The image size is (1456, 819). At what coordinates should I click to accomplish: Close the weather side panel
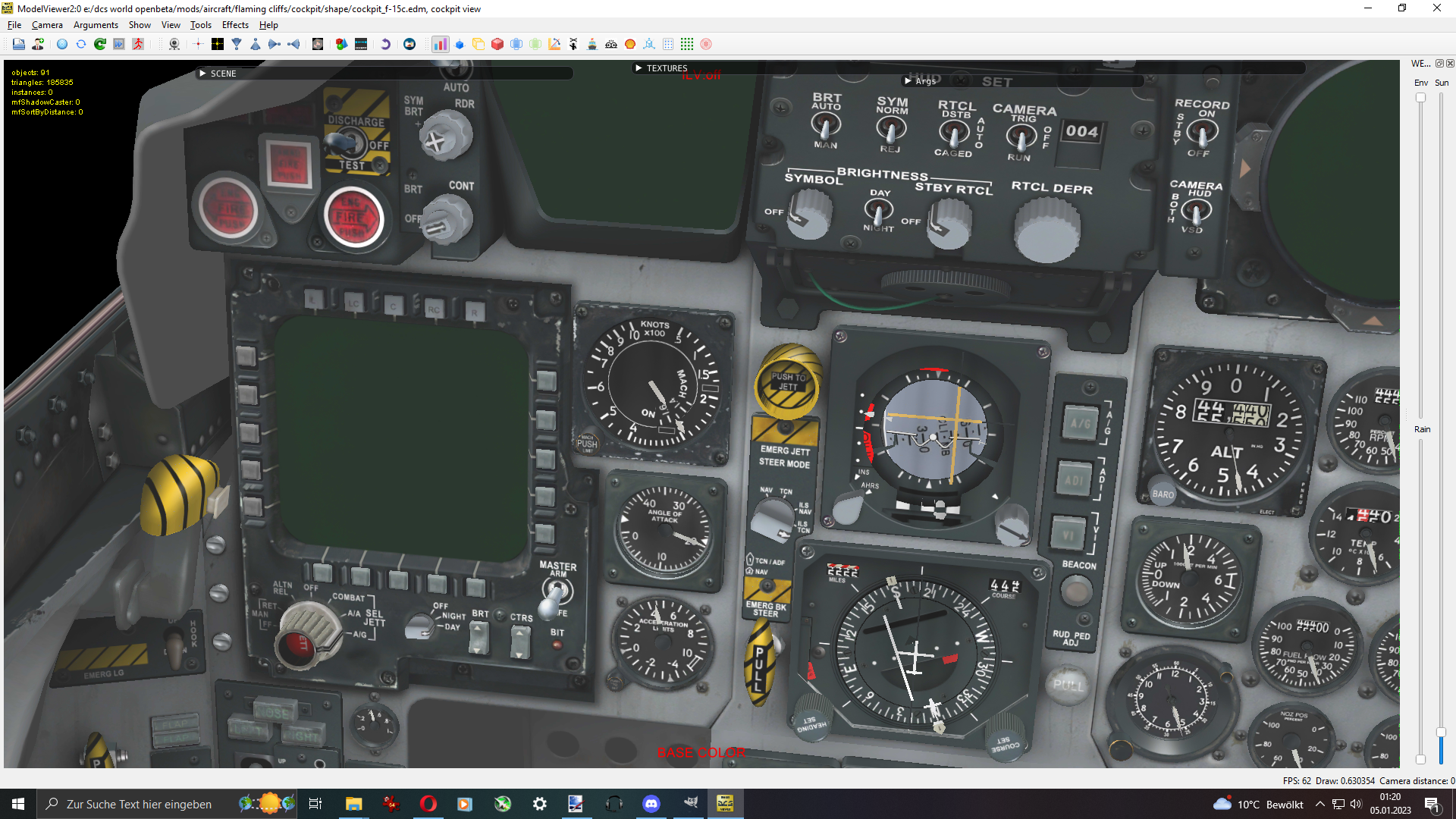(1450, 64)
